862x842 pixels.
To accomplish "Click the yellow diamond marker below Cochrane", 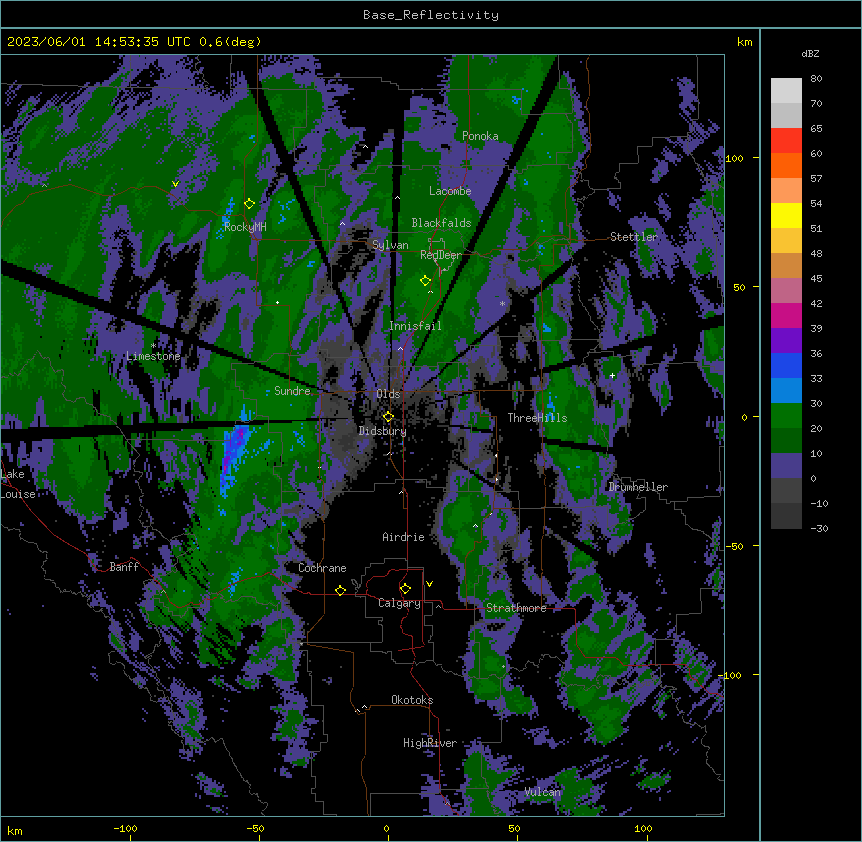I will pos(340,590).
